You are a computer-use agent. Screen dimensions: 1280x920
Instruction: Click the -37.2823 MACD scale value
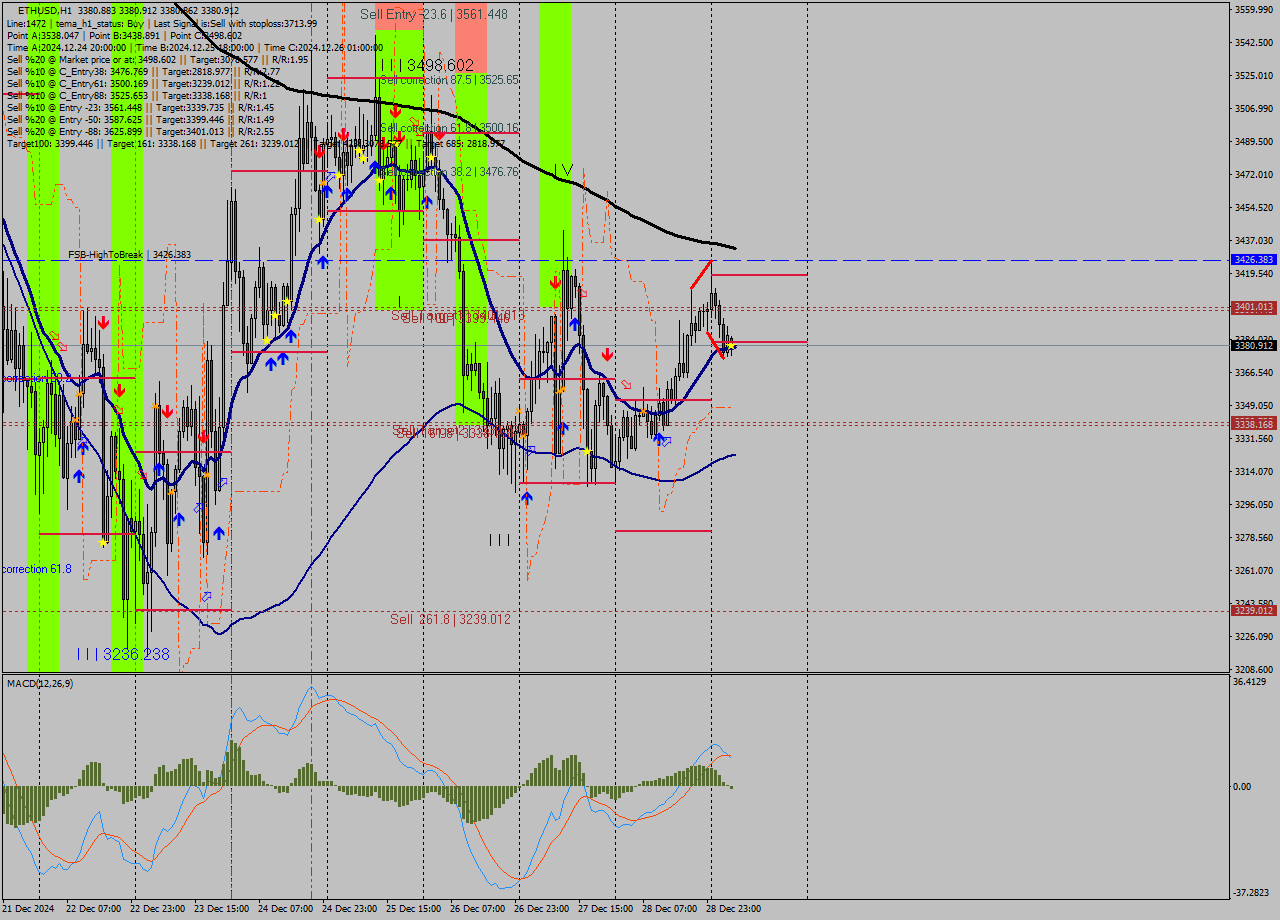1252,893
